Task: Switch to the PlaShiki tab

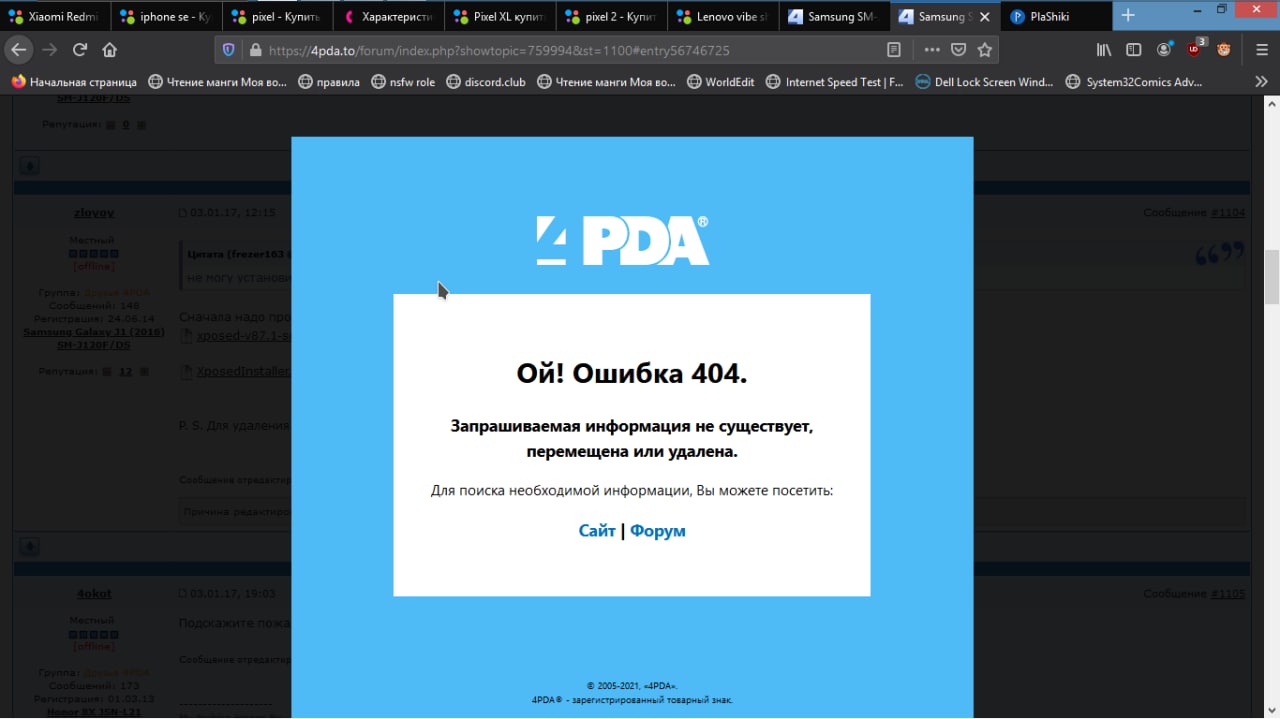Action: point(1055,16)
